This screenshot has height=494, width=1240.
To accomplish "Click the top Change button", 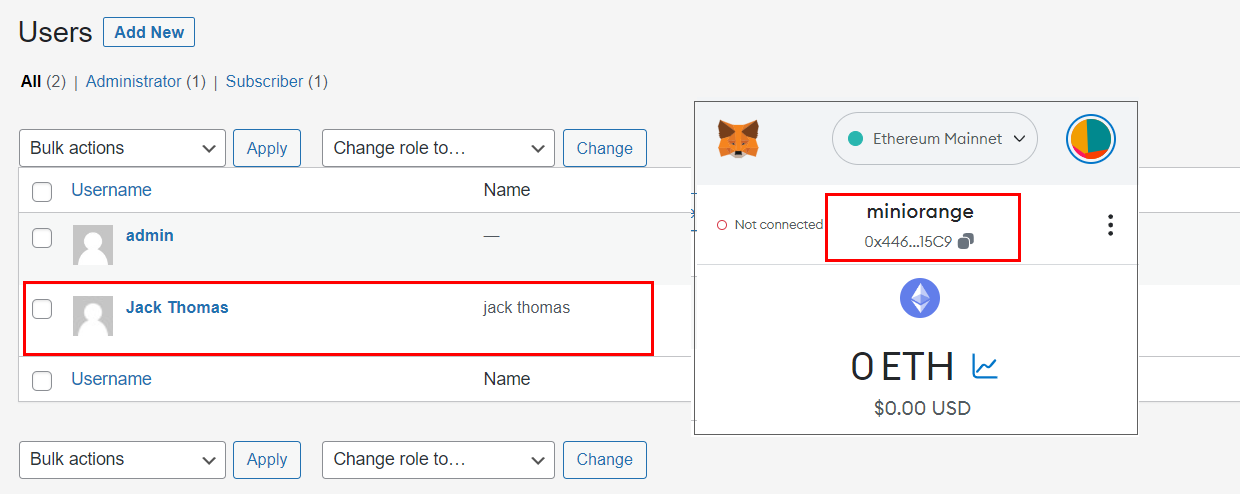I will pyautogui.click(x=605, y=148).
